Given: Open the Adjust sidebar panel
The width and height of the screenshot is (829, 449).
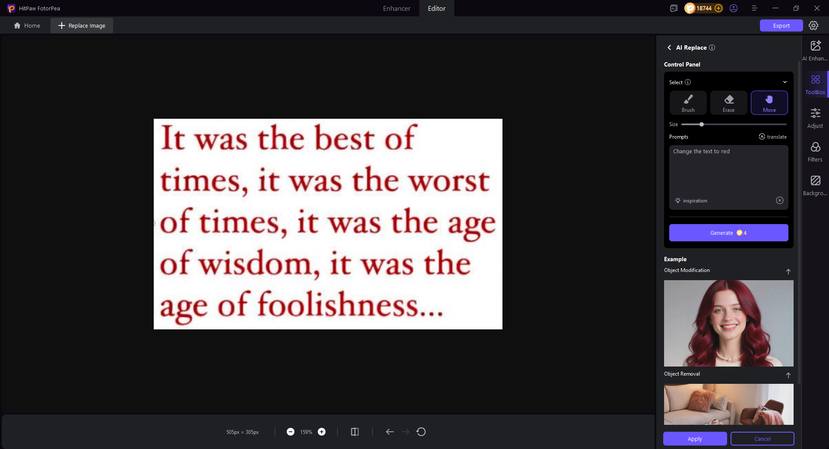Looking at the screenshot, I should 815,118.
